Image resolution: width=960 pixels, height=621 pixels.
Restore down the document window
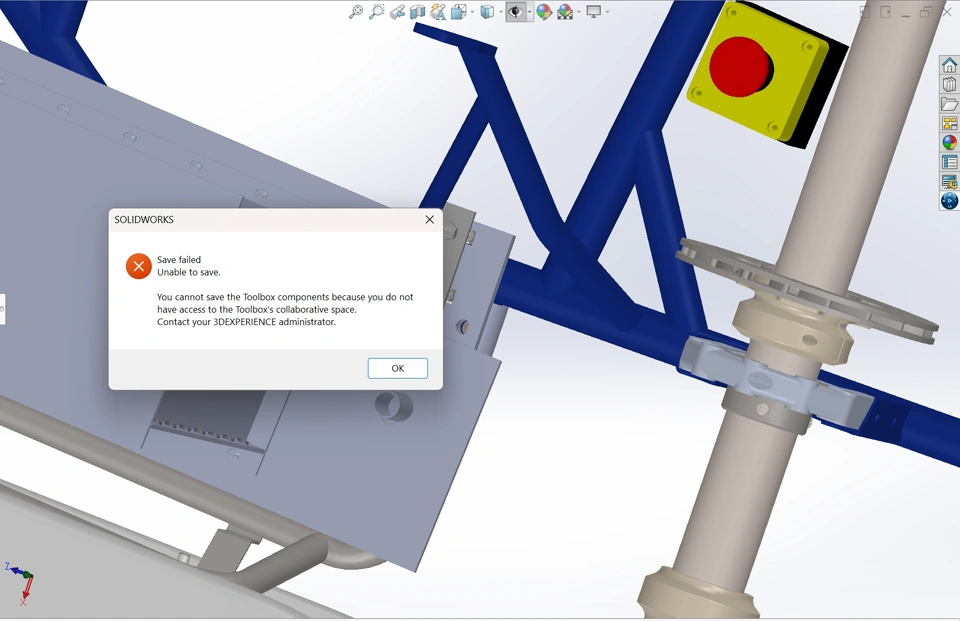point(926,12)
